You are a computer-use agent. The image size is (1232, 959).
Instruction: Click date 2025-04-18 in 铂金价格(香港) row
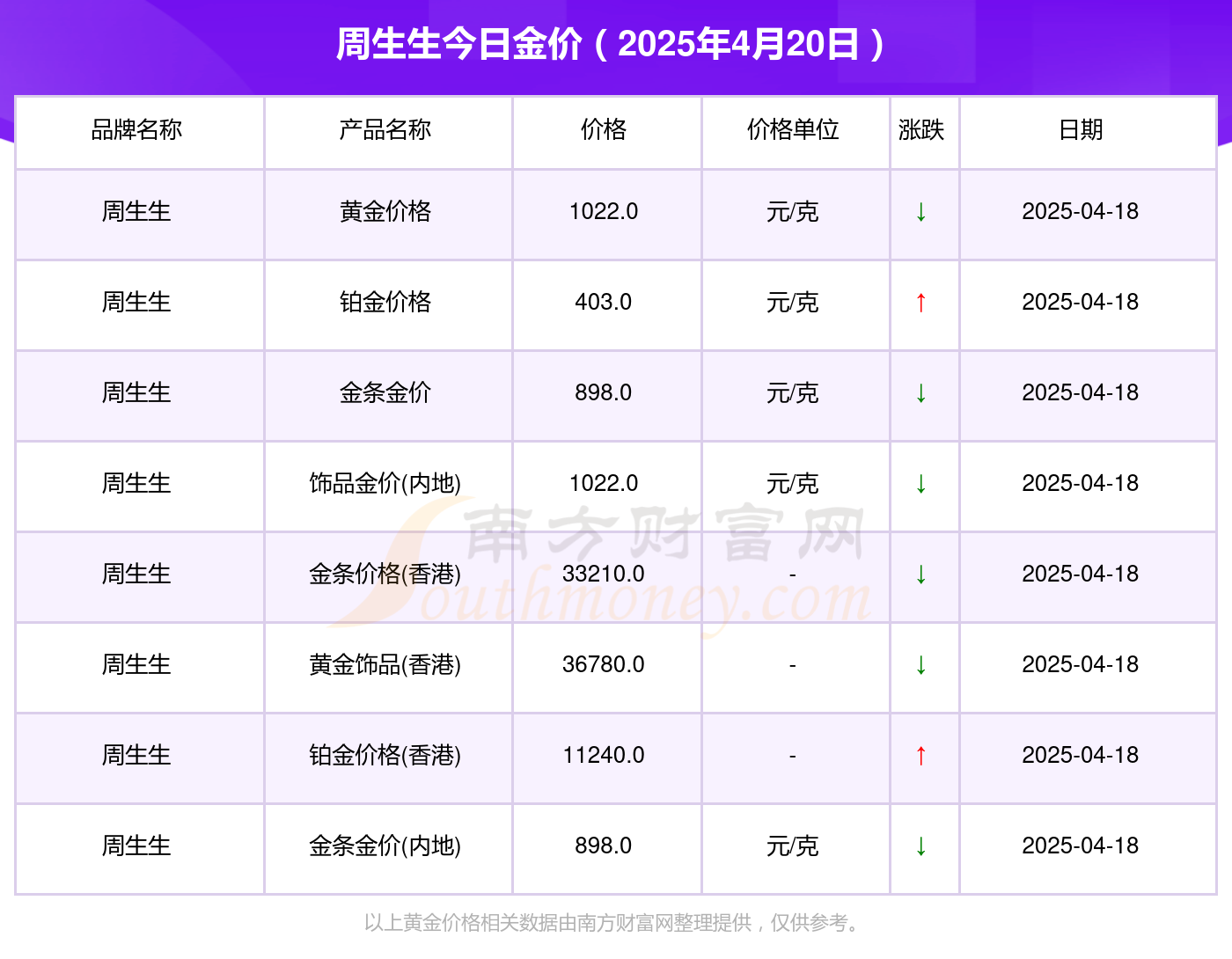pyautogui.click(x=1081, y=756)
